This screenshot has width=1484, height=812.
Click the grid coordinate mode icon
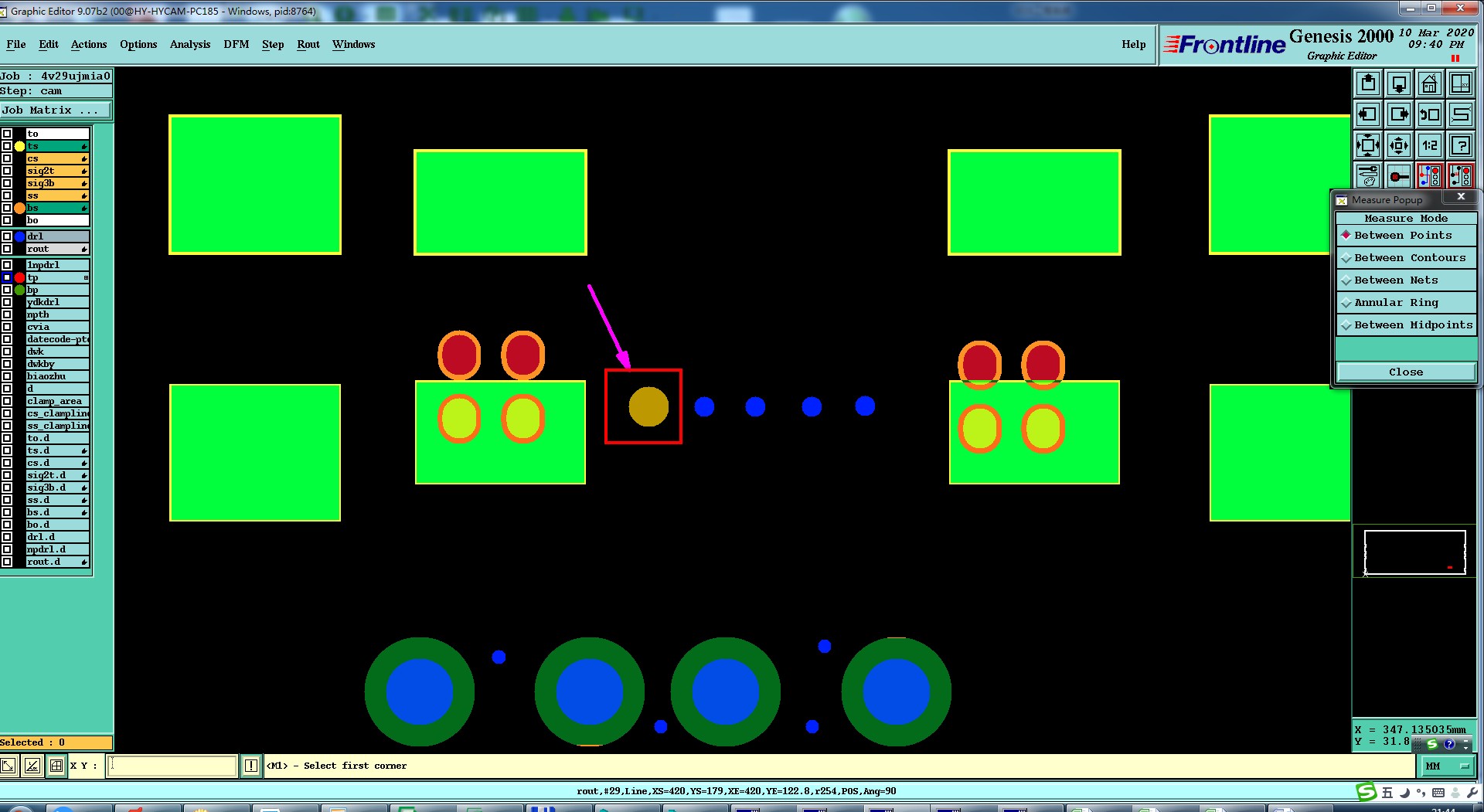(56, 766)
